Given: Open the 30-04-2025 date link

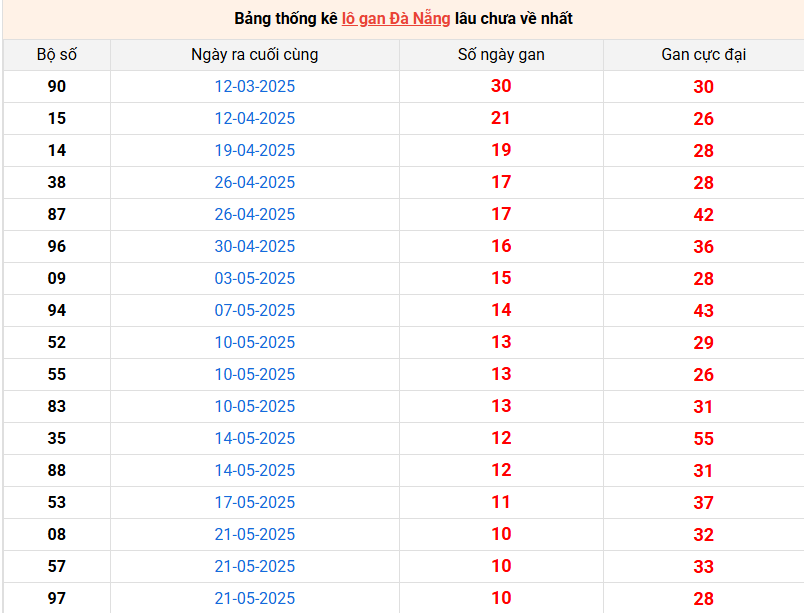Looking at the screenshot, I should coord(255,247).
